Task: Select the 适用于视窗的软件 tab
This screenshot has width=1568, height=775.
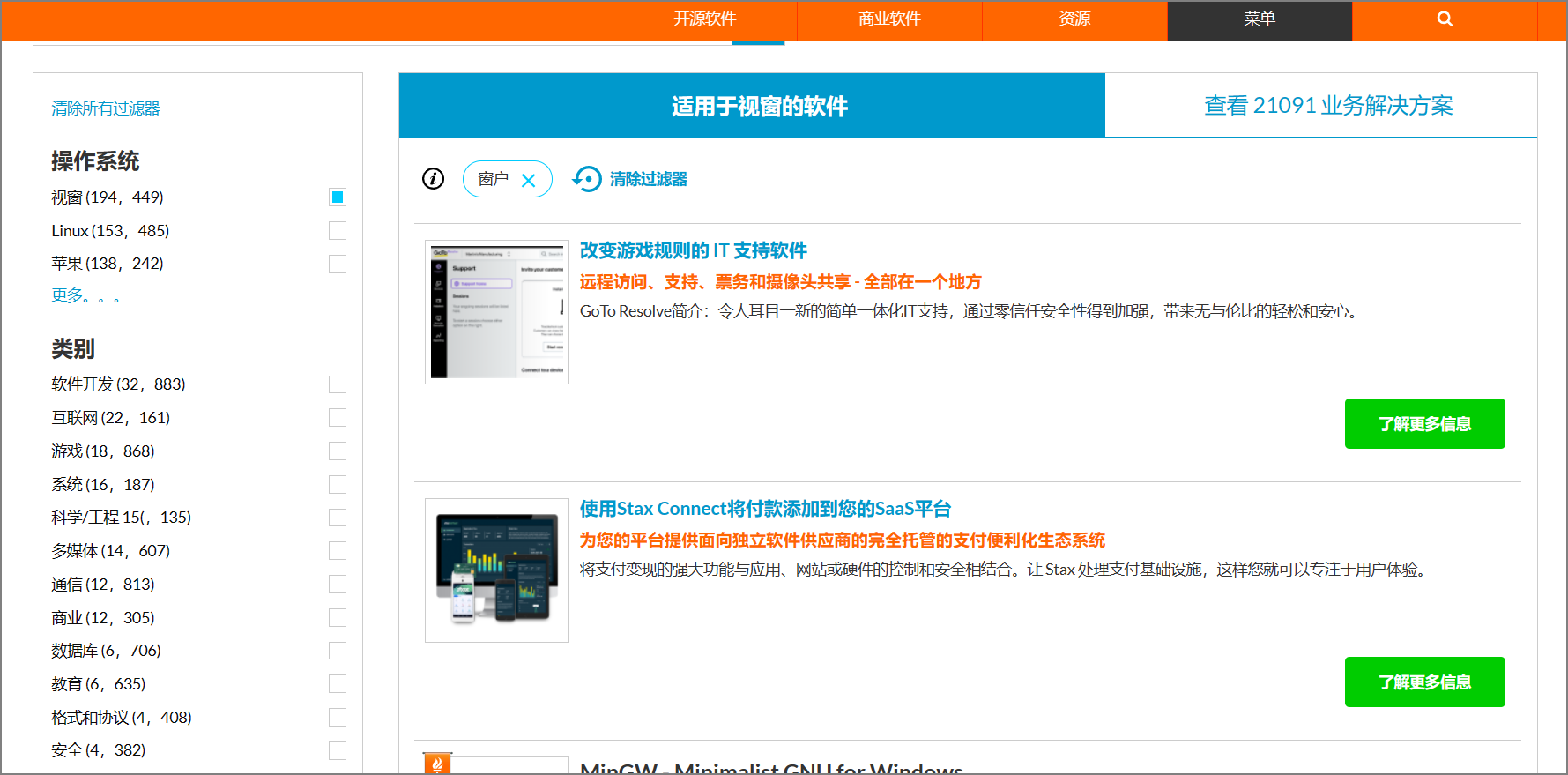Action: (x=752, y=105)
